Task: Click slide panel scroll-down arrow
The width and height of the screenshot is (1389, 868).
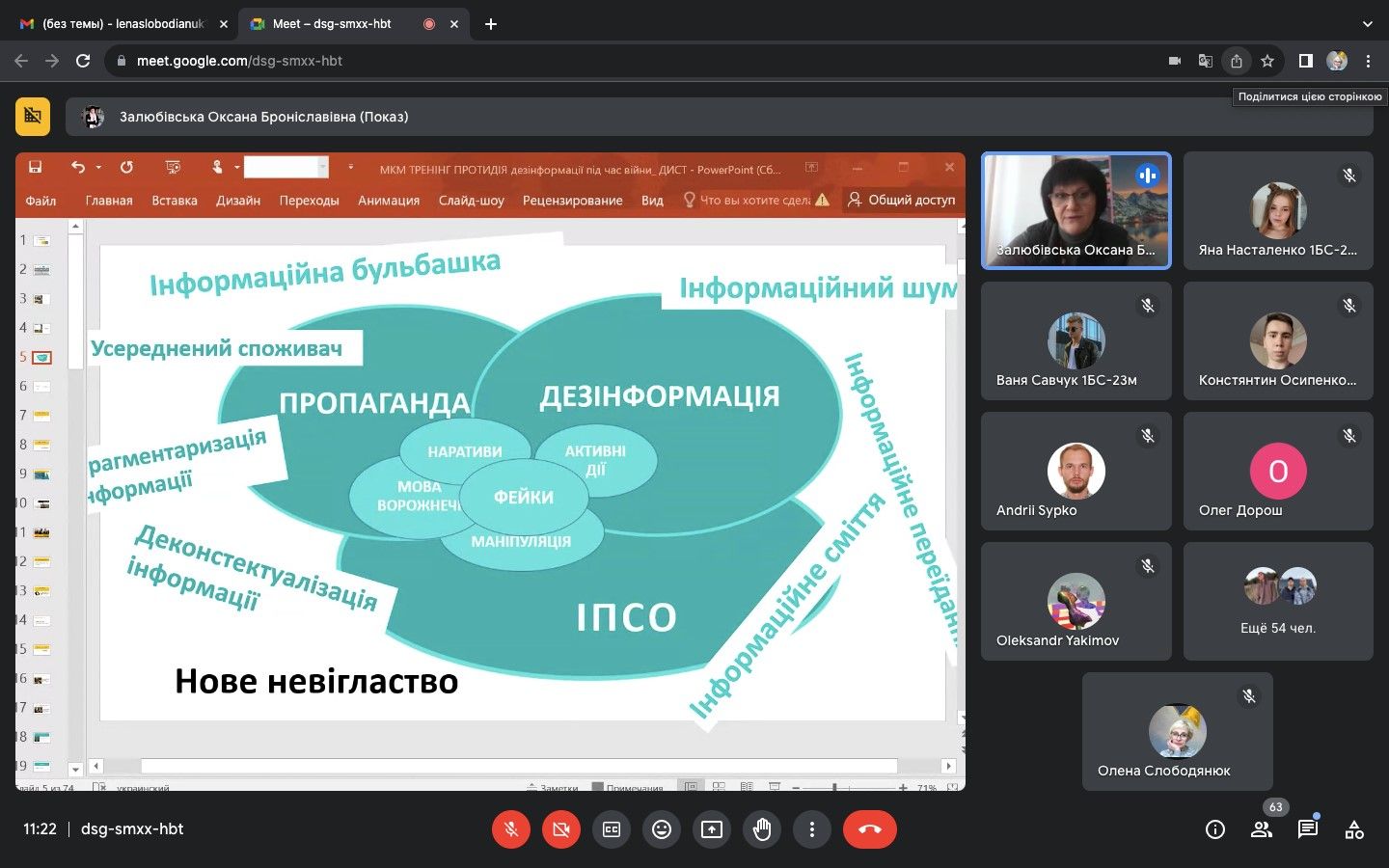Action: click(75, 770)
